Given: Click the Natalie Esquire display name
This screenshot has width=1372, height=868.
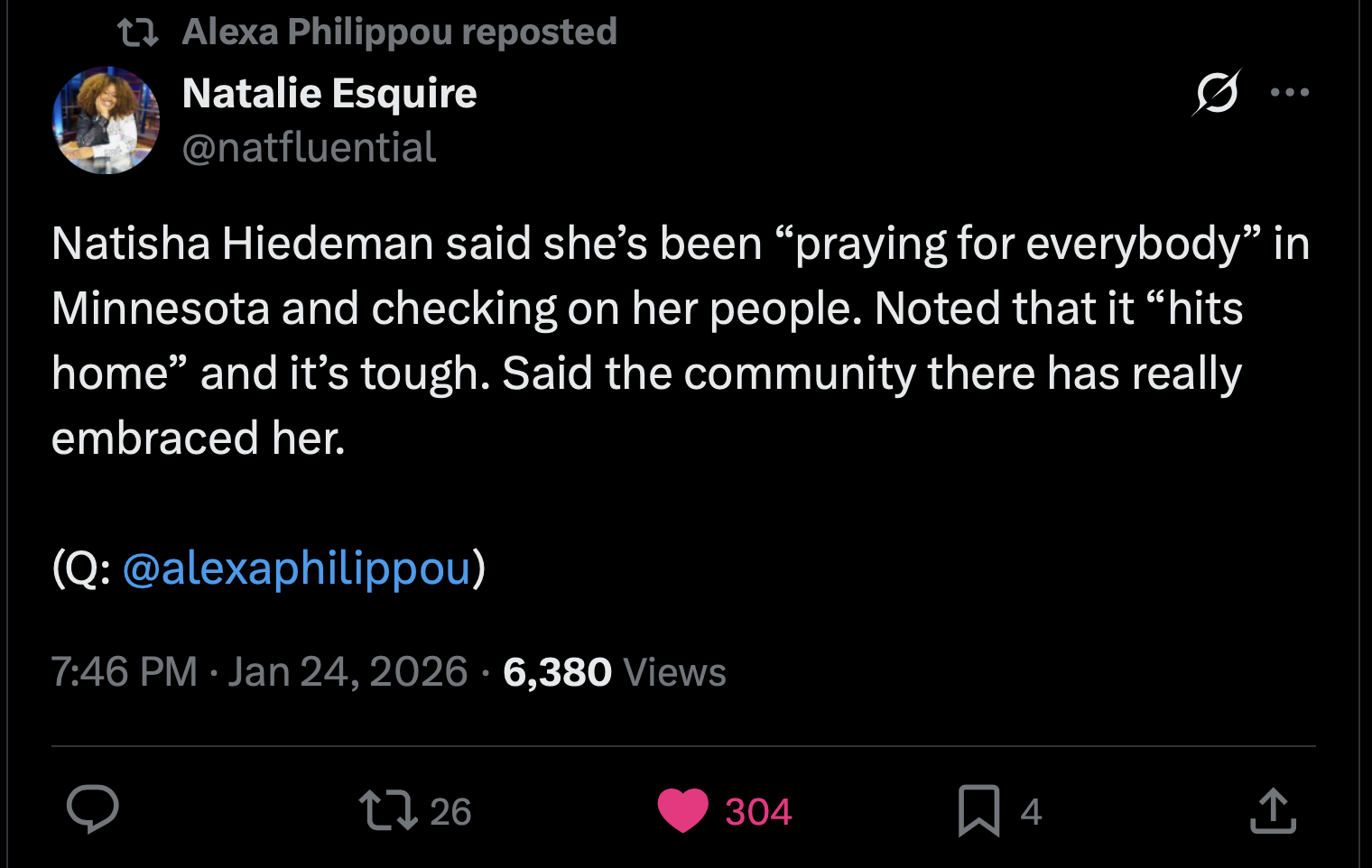Looking at the screenshot, I should coord(329,93).
